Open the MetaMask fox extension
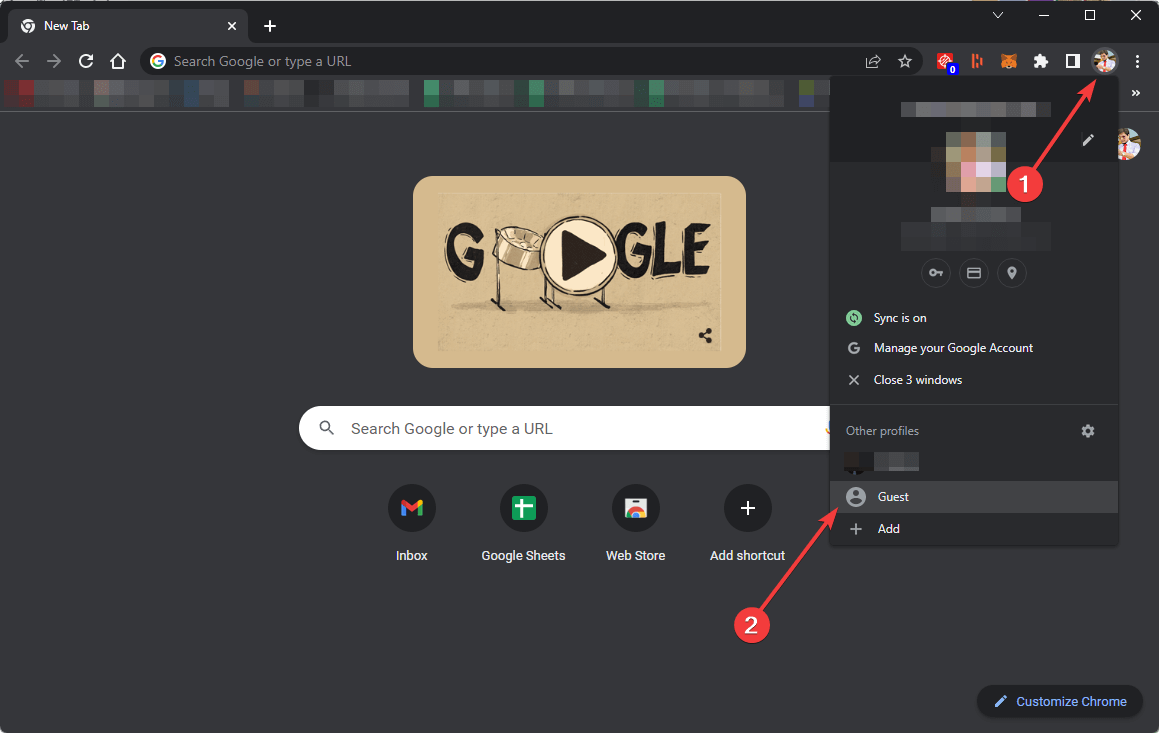Viewport: 1159px width, 733px height. 1009,61
